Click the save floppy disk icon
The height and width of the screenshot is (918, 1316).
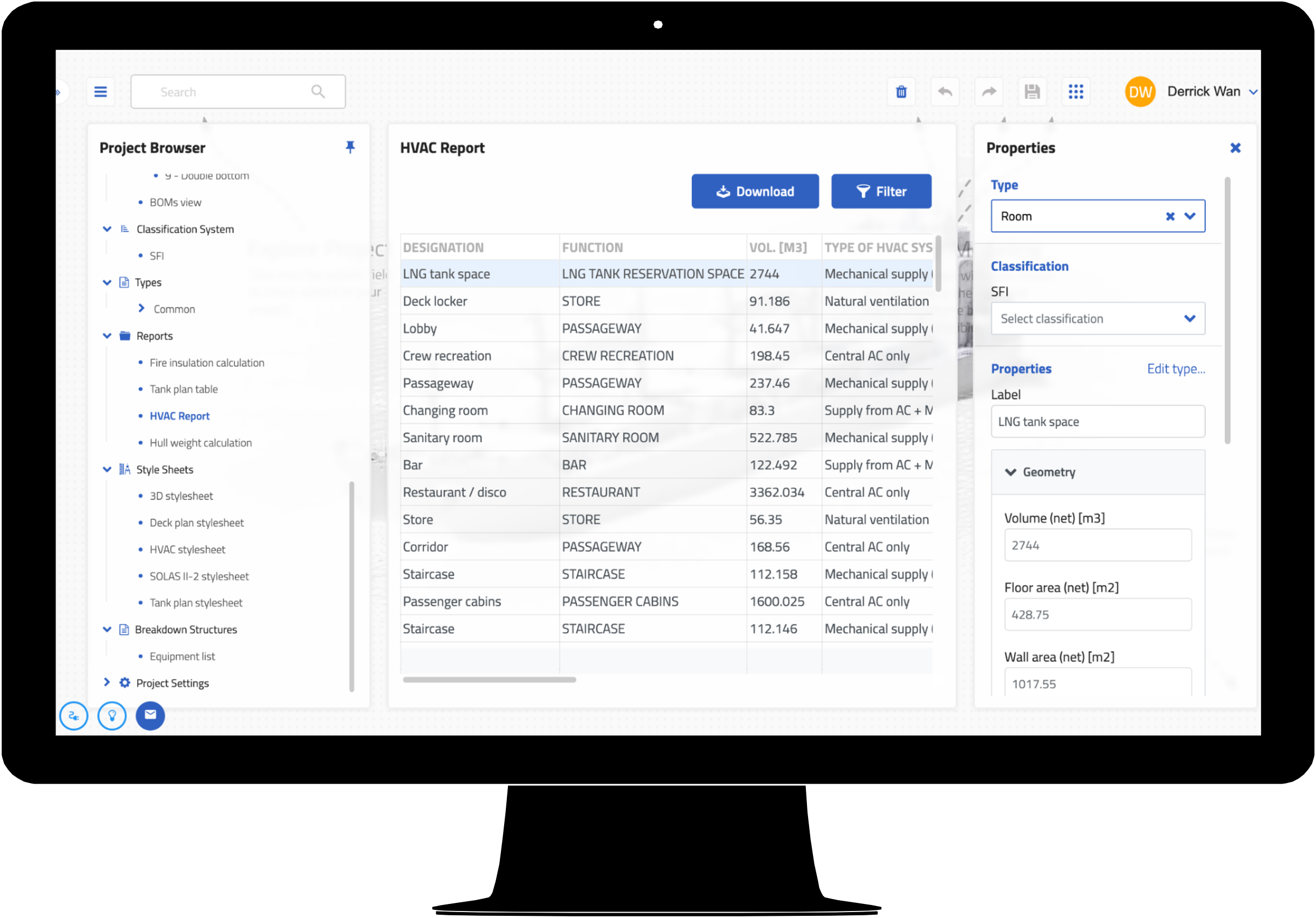point(1032,92)
